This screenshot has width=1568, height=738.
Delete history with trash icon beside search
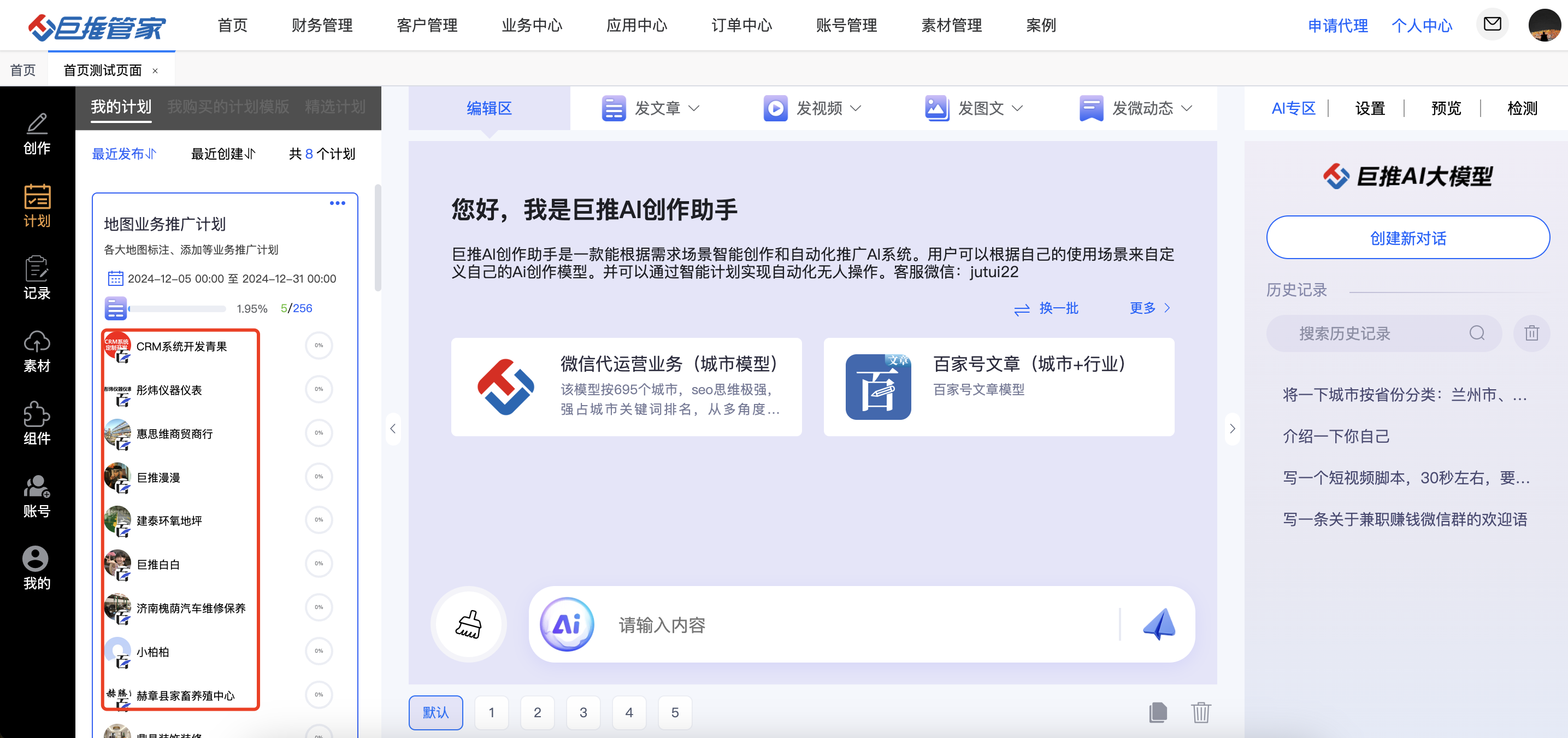[x=1531, y=333]
